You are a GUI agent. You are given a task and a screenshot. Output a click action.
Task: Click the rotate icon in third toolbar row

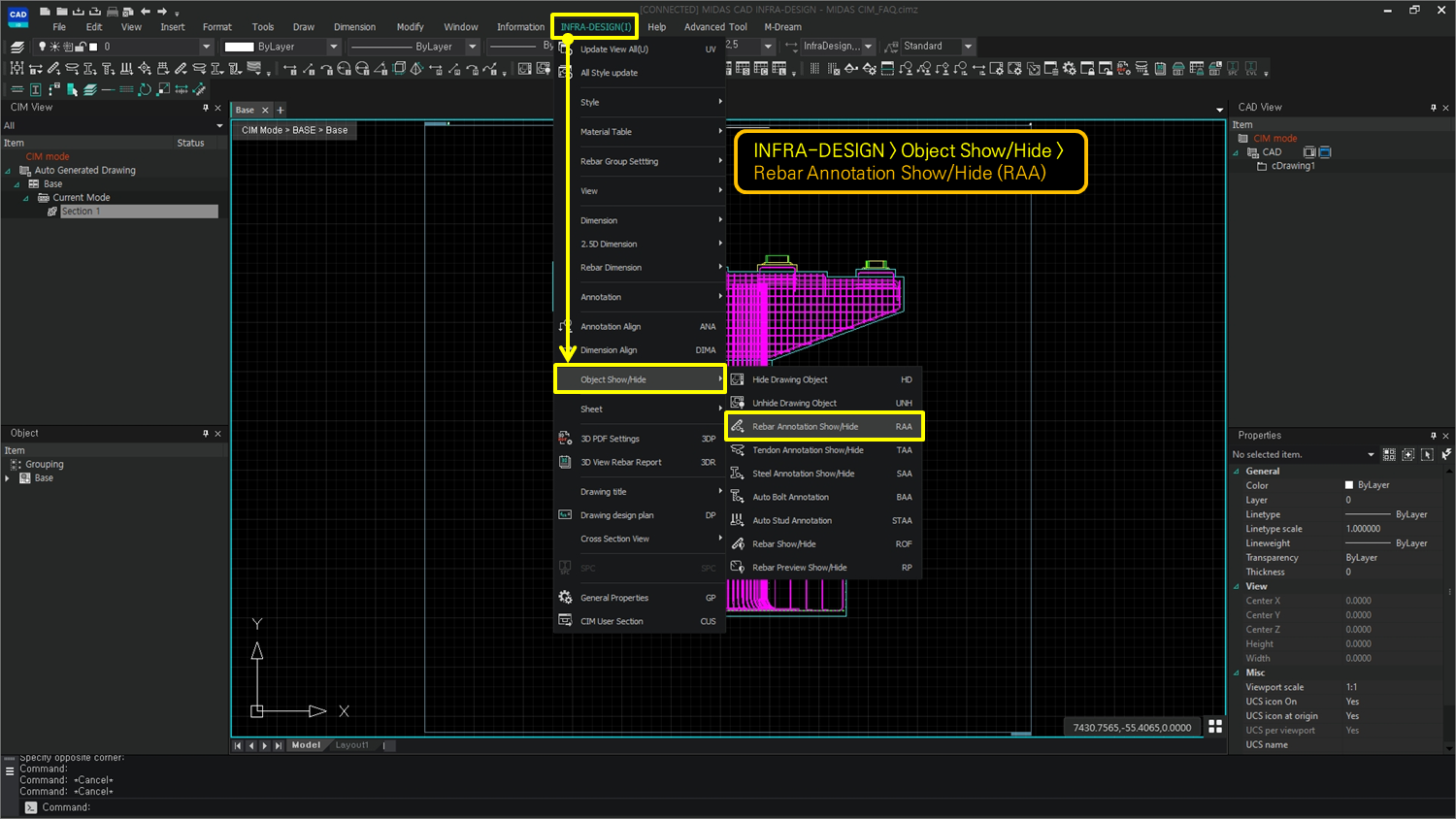(x=145, y=89)
